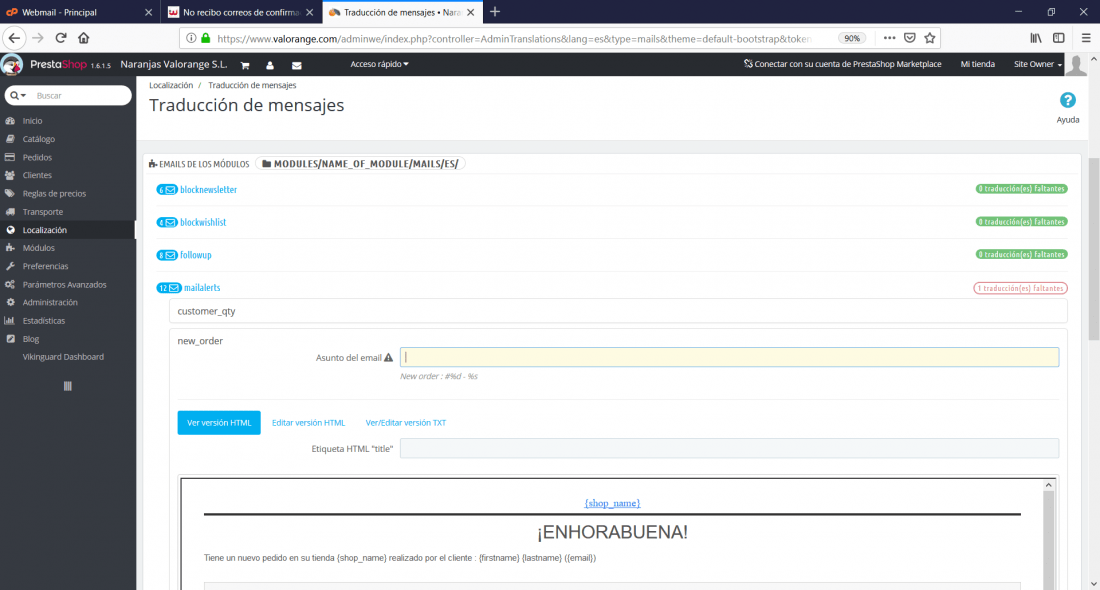Image resolution: width=1100 pixels, height=590 pixels.
Task: Open the messages envelope icon in header
Action: (297, 65)
